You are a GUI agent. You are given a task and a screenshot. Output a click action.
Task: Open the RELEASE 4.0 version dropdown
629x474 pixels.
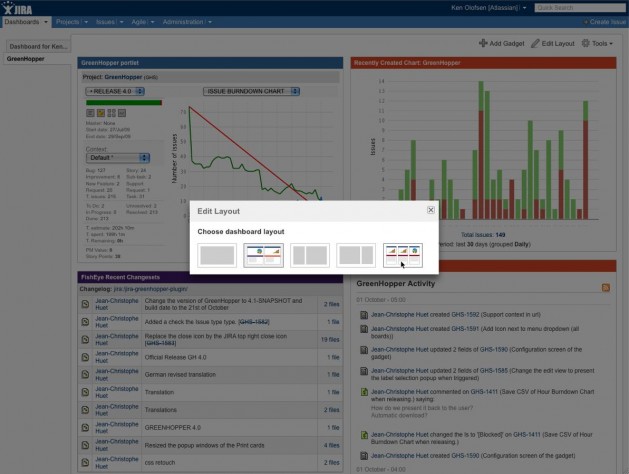[115, 91]
